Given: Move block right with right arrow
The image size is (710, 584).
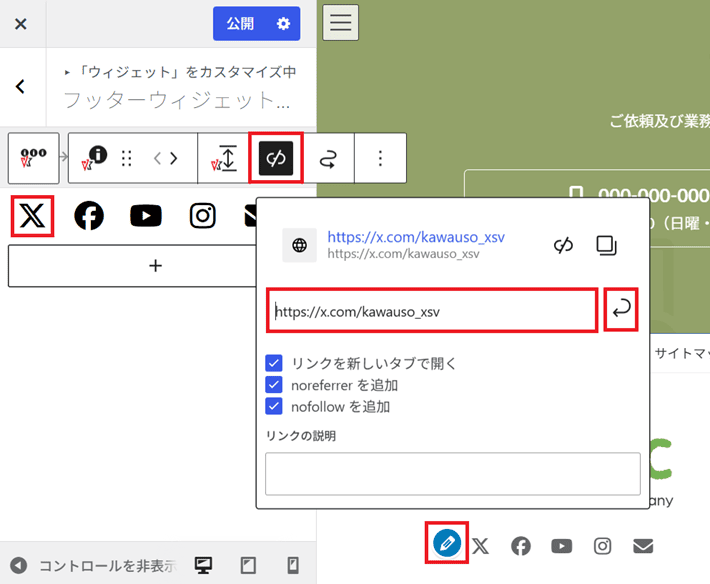Looking at the screenshot, I should (173, 158).
